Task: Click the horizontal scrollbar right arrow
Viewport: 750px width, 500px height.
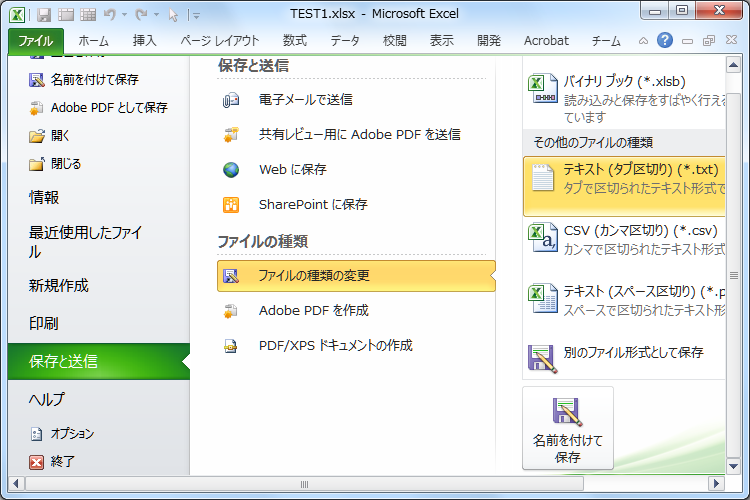Action: pyautogui.click(x=716, y=483)
